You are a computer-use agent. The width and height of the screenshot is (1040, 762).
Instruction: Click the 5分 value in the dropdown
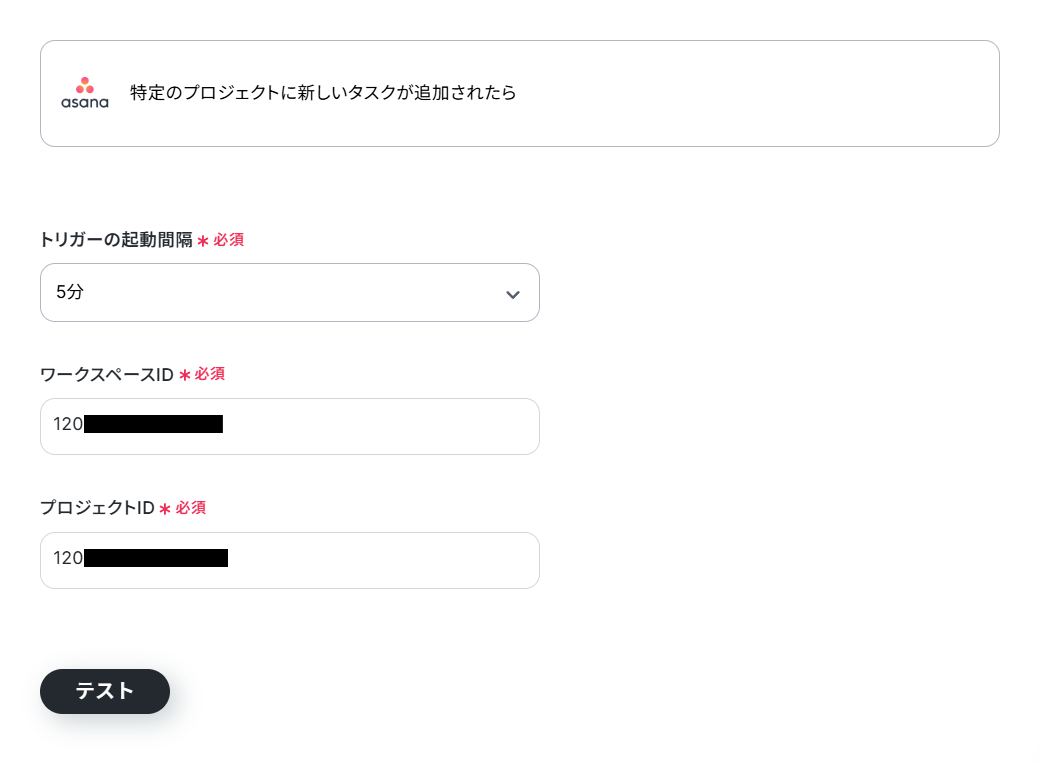click(70, 292)
